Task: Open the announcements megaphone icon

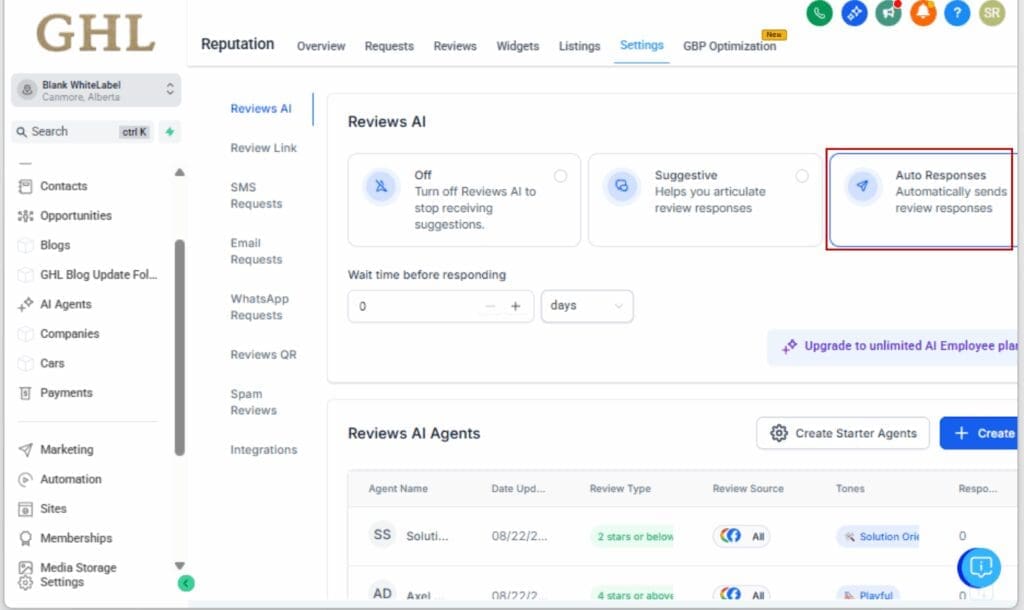Action: tap(887, 15)
